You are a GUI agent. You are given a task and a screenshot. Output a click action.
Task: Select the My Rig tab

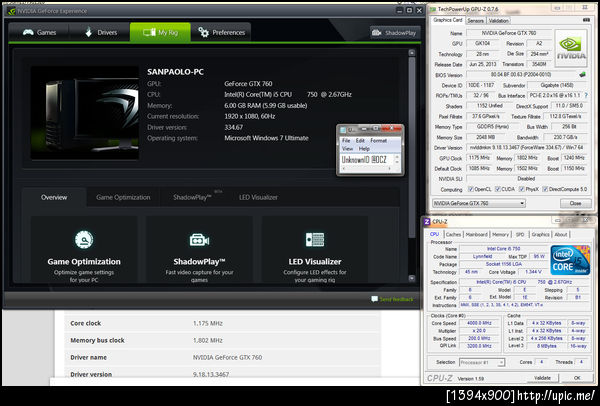pos(160,33)
